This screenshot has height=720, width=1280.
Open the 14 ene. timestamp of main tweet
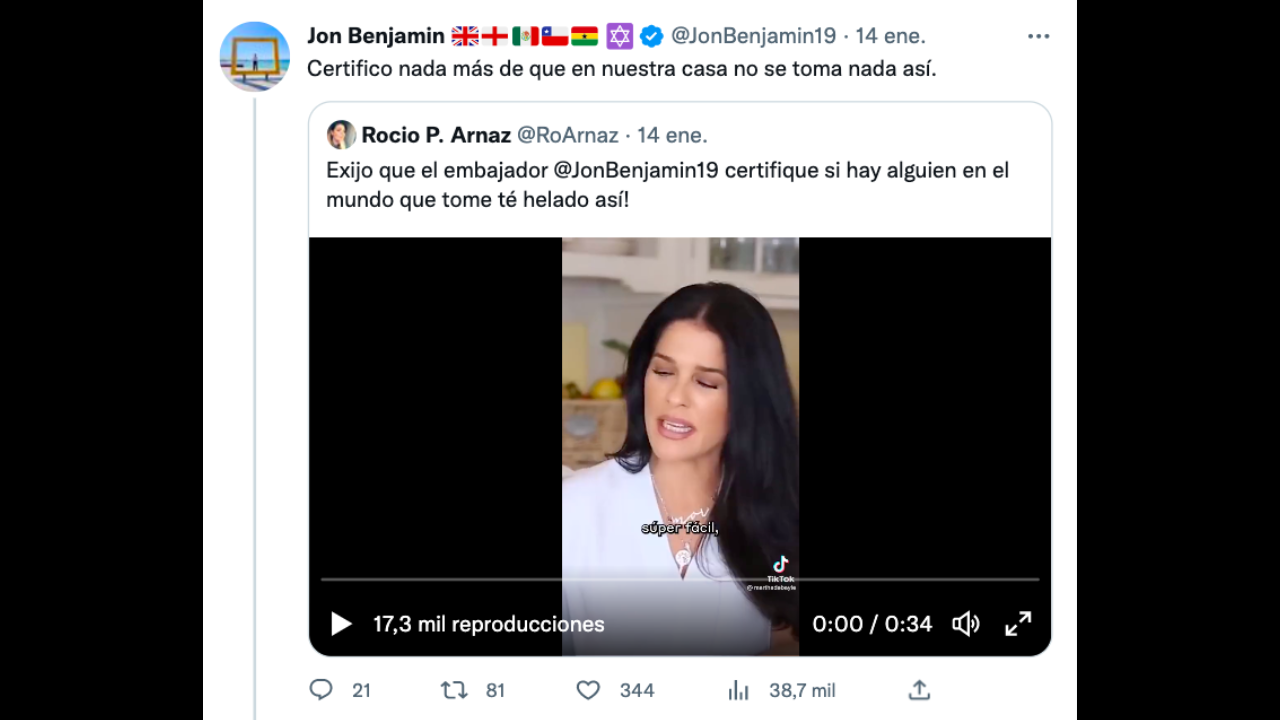point(890,36)
